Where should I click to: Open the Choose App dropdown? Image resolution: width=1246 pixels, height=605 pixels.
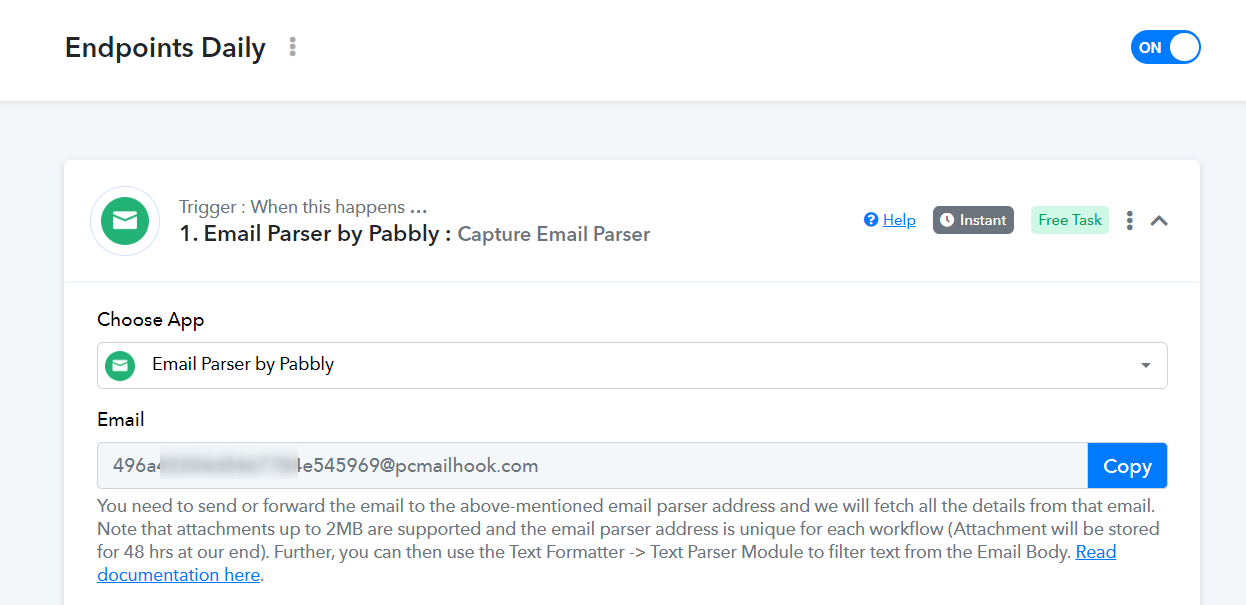click(x=632, y=366)
